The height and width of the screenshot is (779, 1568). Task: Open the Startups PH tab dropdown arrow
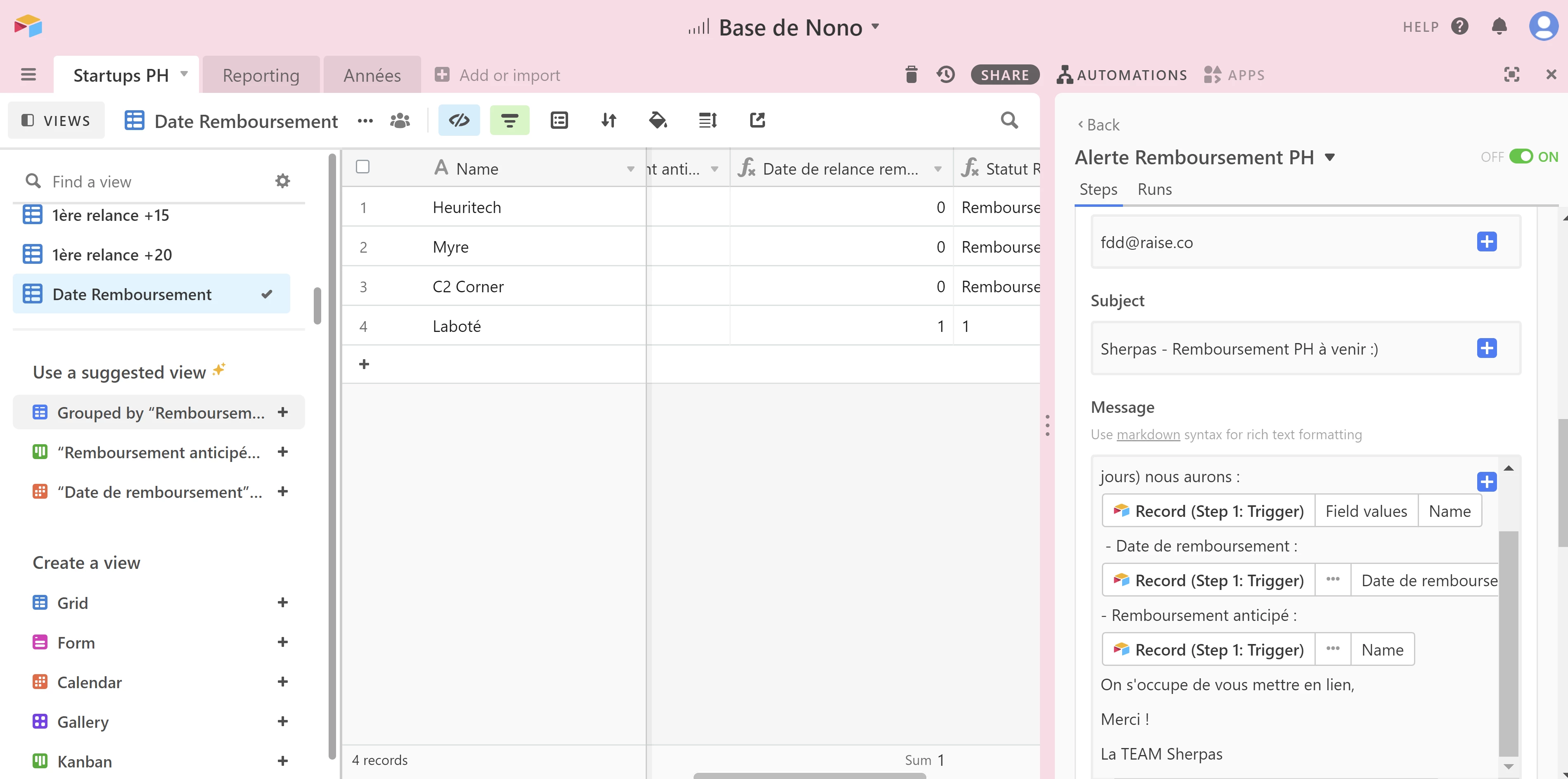(184, 74)
